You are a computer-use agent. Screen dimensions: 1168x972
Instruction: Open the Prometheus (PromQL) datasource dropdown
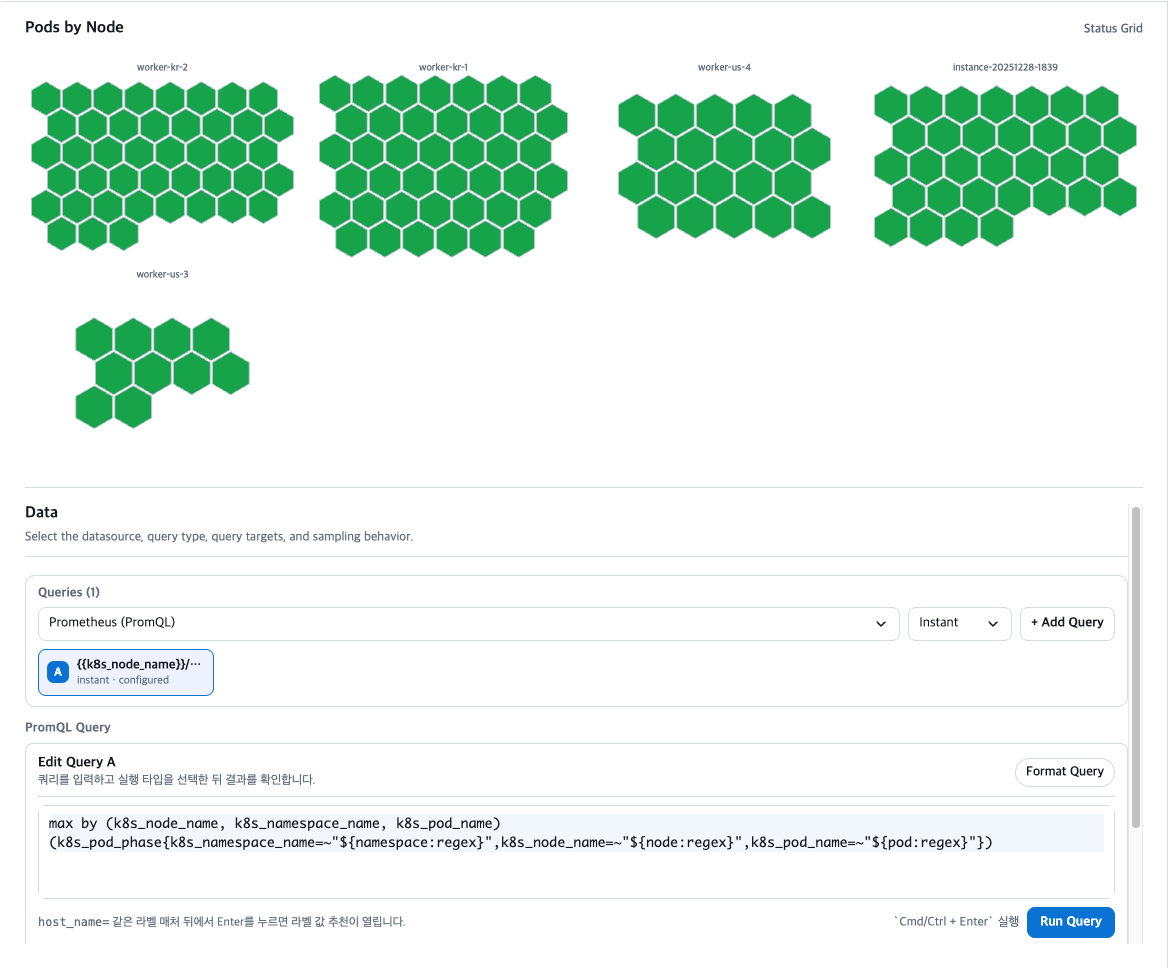(x=469, y=623)
